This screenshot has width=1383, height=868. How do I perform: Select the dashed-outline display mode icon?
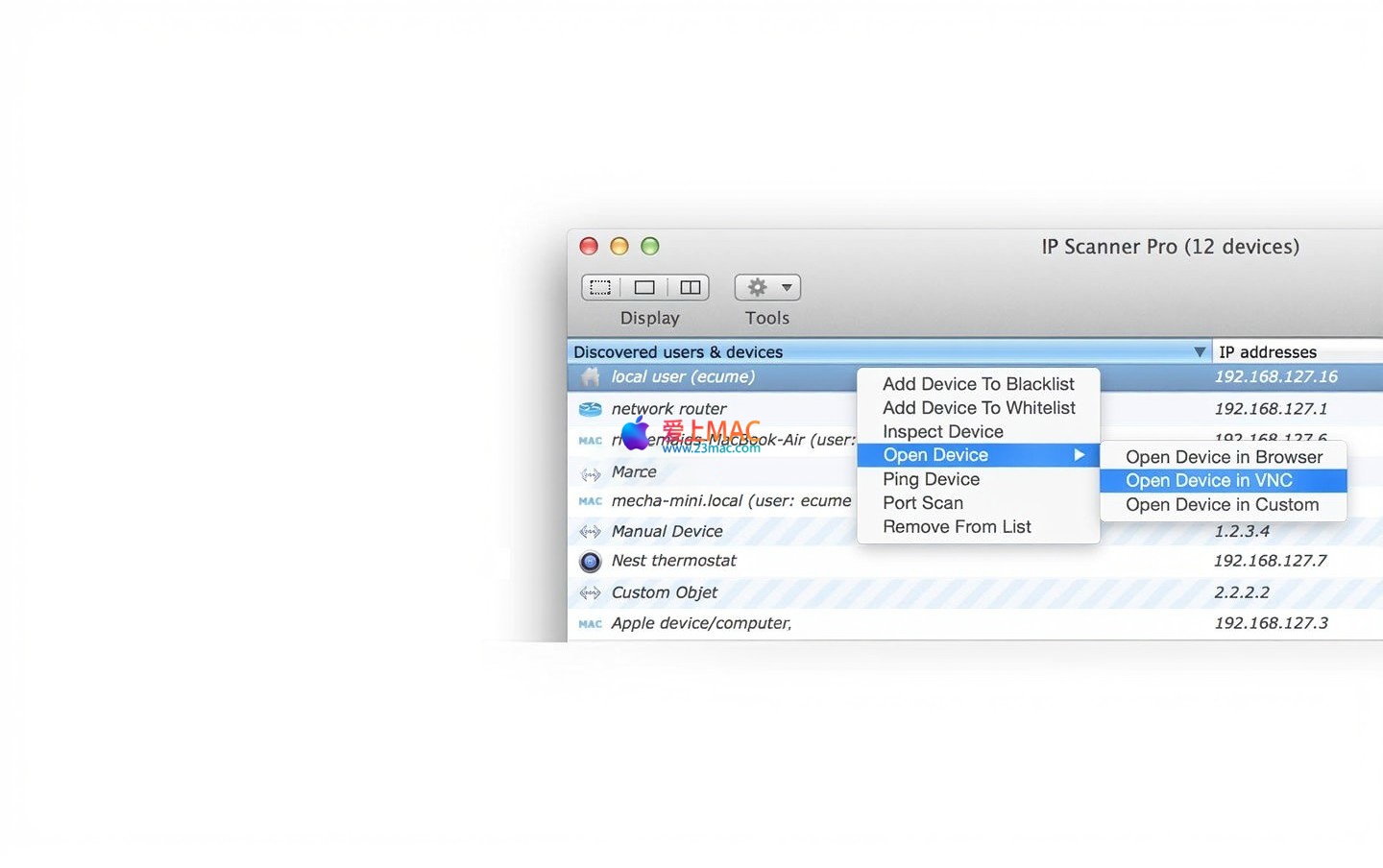click(x=600, y=287)
